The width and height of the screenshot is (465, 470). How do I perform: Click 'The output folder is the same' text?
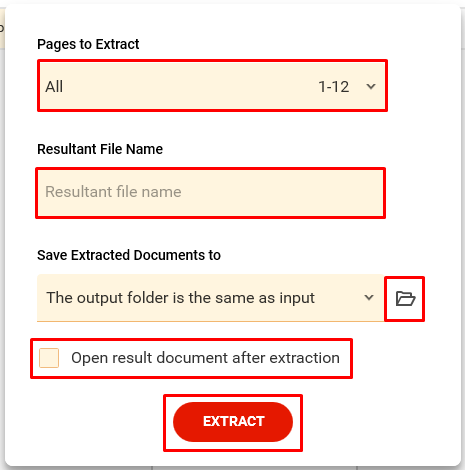click(x=150, y=298)
